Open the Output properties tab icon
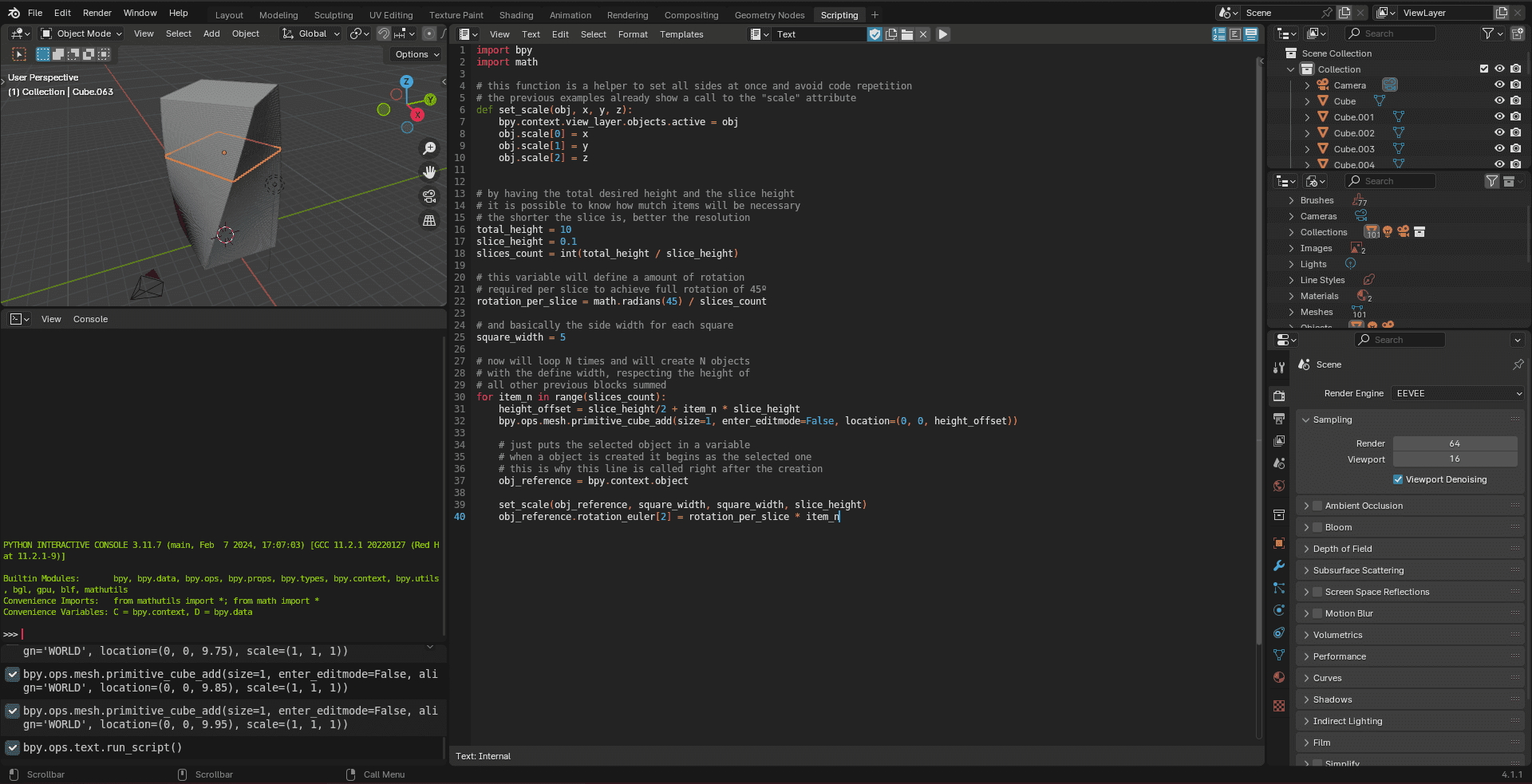1532x784 pixels. [x=1279, y=419]
